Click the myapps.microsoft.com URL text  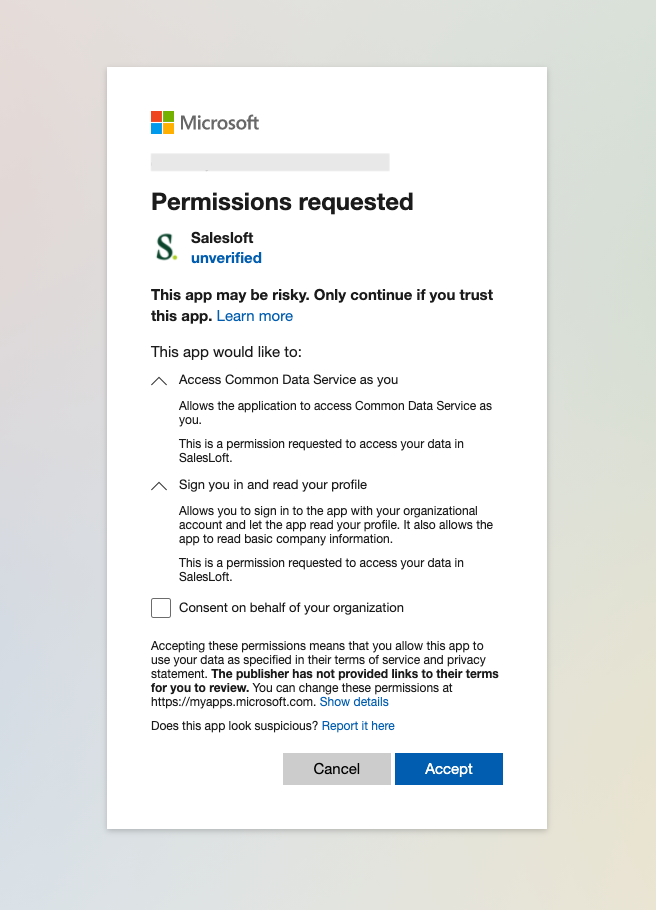(232, 702)
